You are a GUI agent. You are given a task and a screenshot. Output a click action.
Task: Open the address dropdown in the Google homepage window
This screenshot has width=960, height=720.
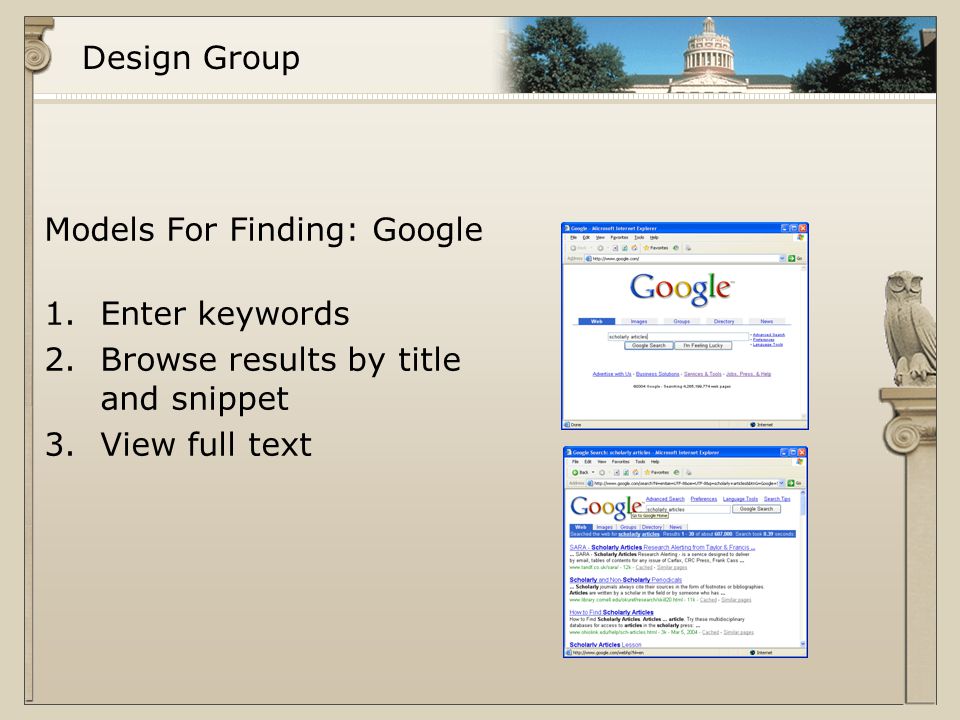pyautogui.click(x=782, y=258)
